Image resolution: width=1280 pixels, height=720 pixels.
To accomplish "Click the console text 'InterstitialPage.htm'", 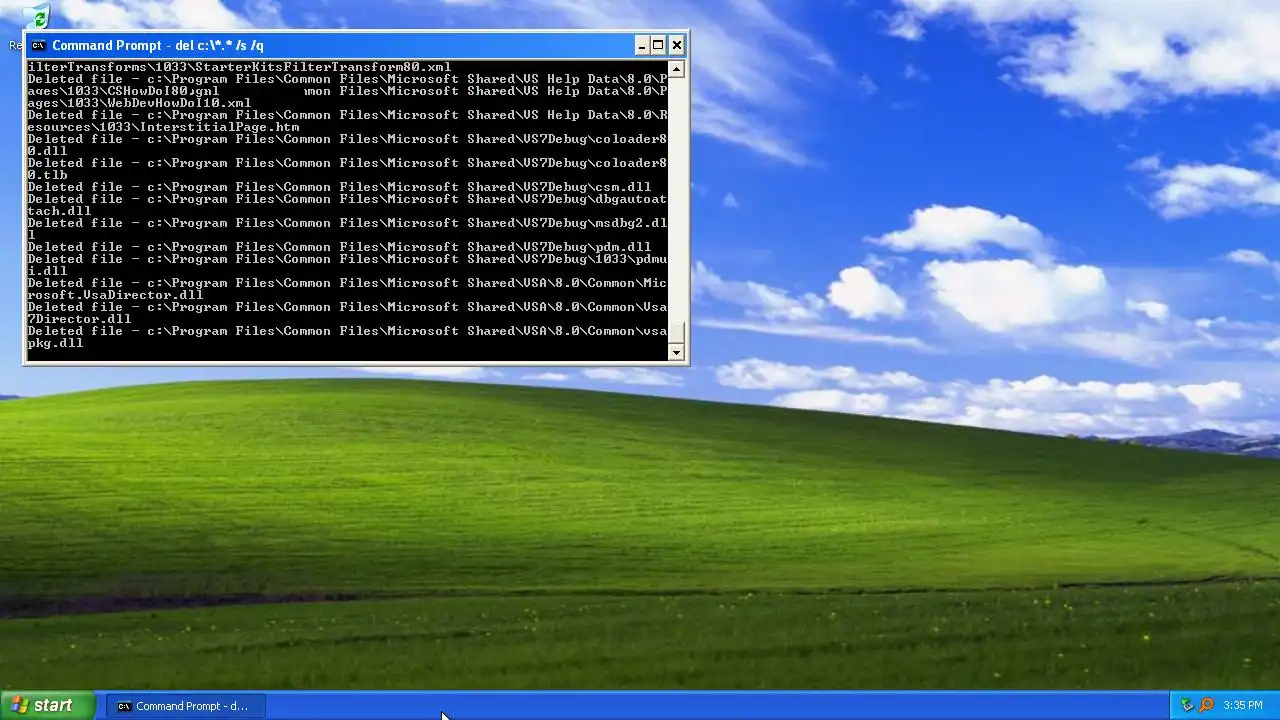I will click(219, 127).
